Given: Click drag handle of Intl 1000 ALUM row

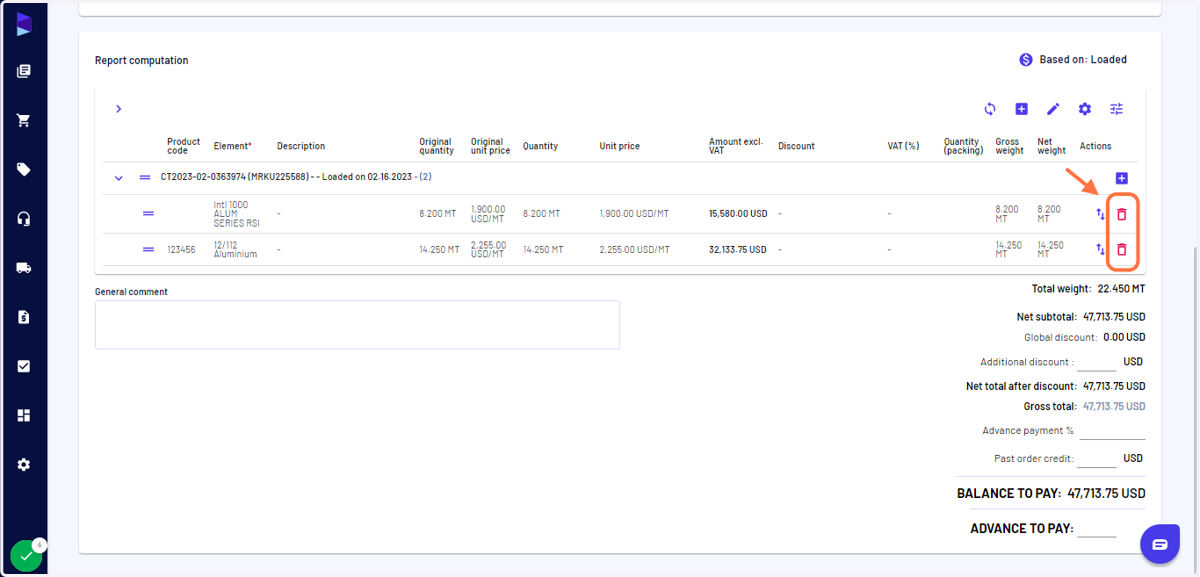Looking at the screenshot, I should pyautogui.click(x=148, y=214).
